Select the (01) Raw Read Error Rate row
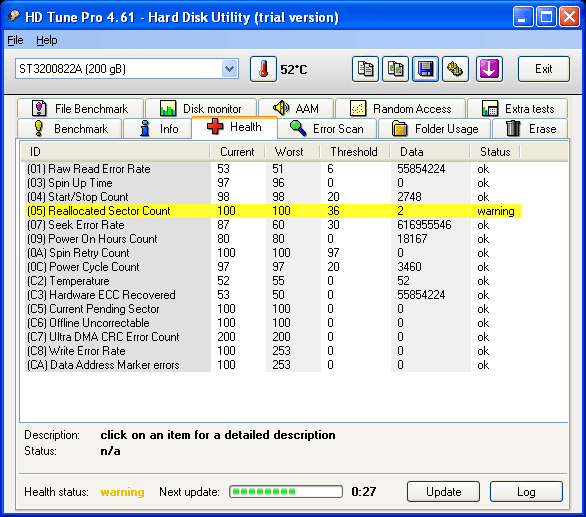This screenshot has width=586, height=517. pyautogui.click(x=273, y=169)
